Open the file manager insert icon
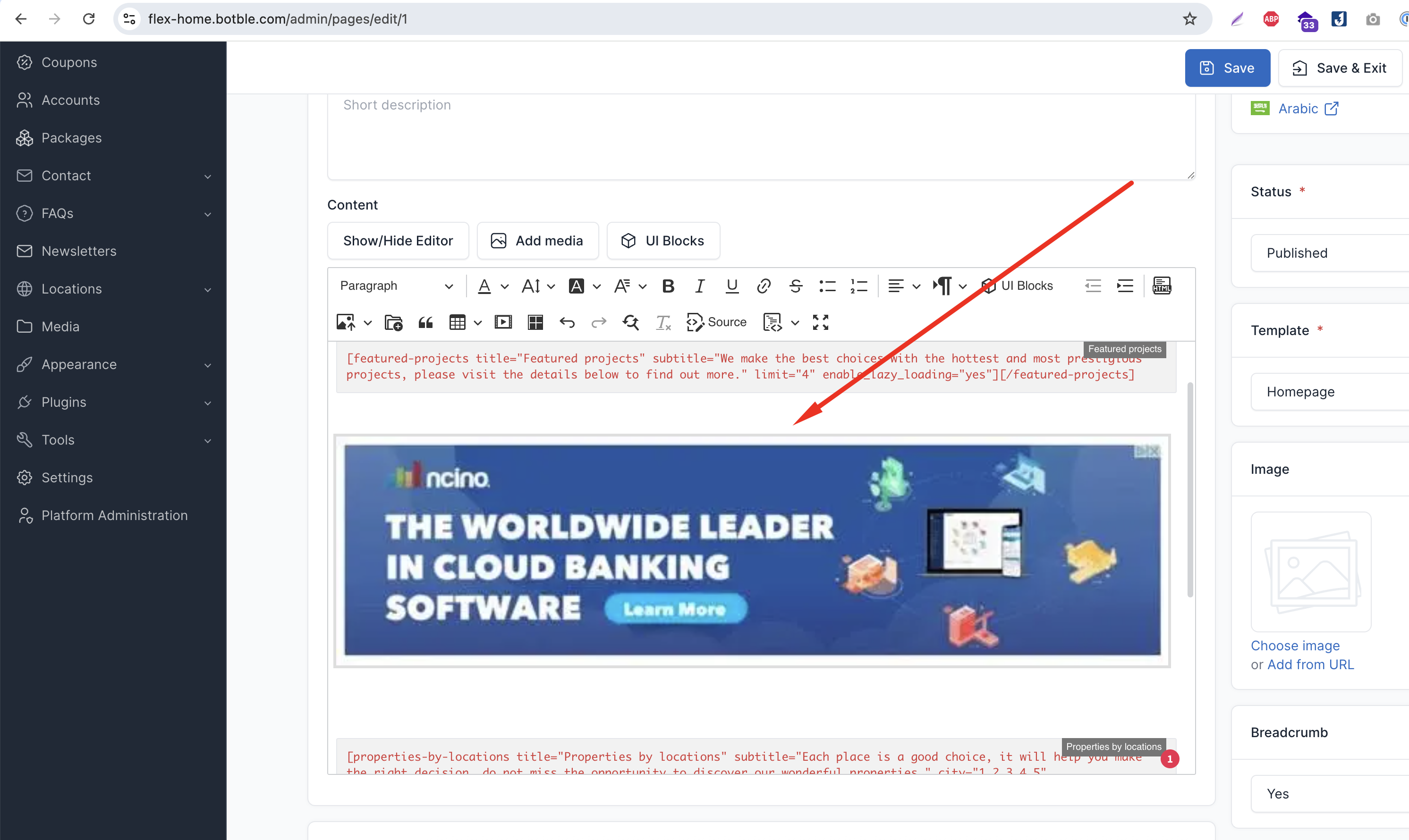Image resolution: width=1409 pixels, height=840 pixels. click(394, 323)
